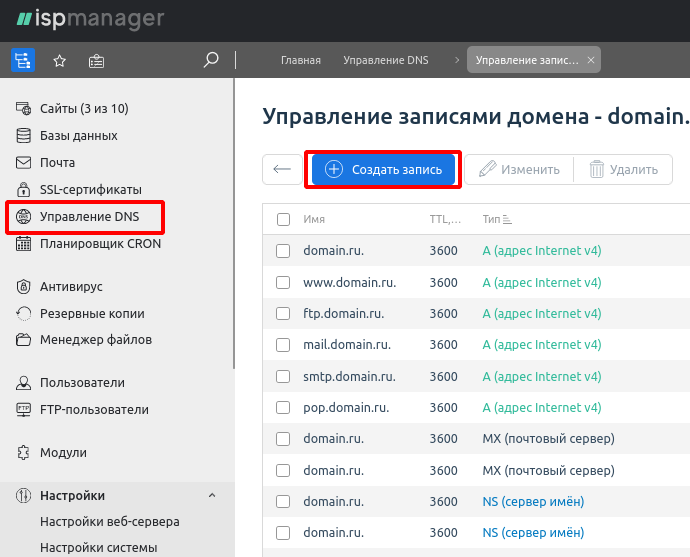Click the smtp.domain.ru. name cell
Viewport: 690px width, 557px height.
click(x=349, y=377)
